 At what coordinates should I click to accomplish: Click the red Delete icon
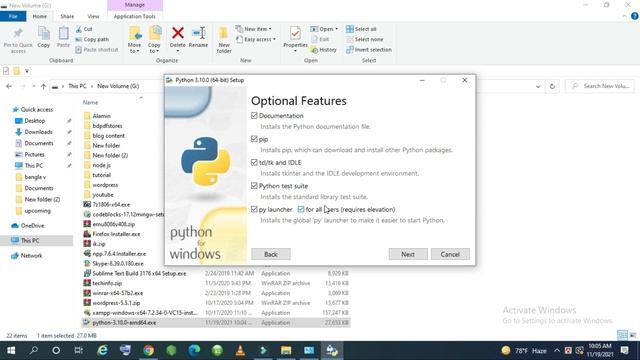pos(178,33)
